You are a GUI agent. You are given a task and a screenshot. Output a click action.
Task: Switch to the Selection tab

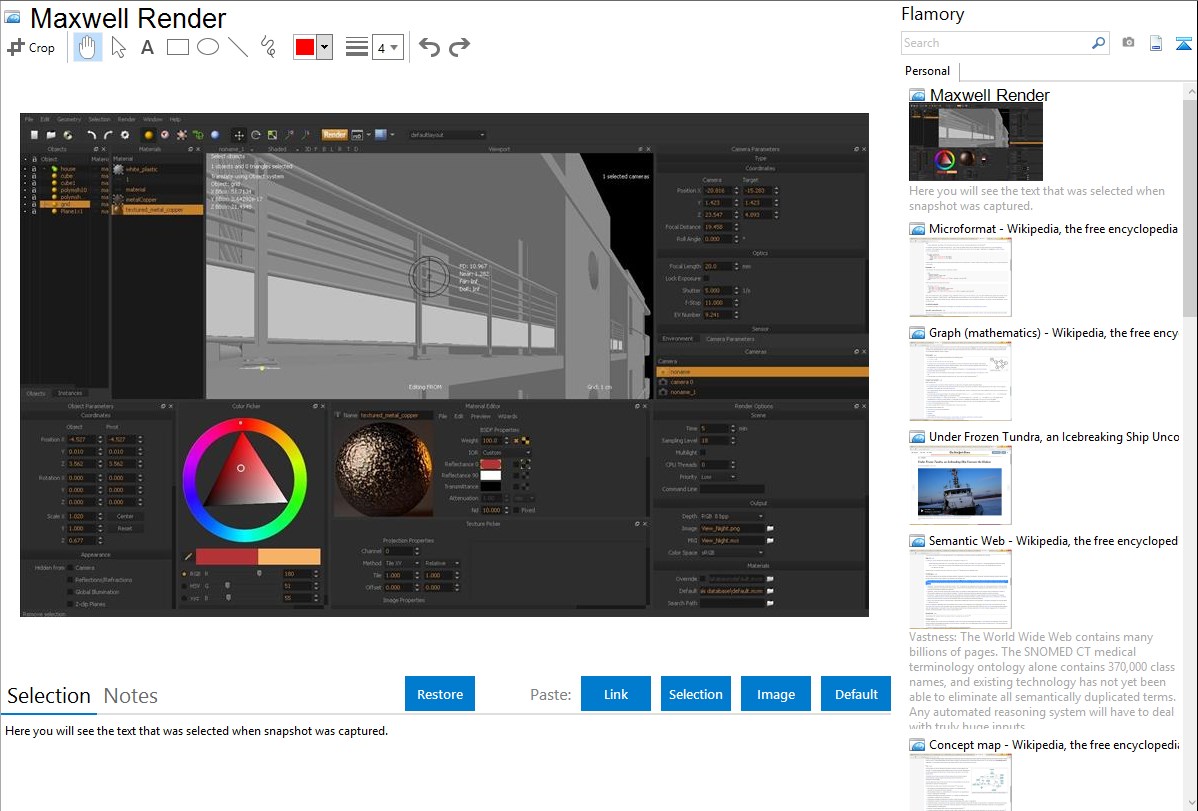tap(49, 696)
